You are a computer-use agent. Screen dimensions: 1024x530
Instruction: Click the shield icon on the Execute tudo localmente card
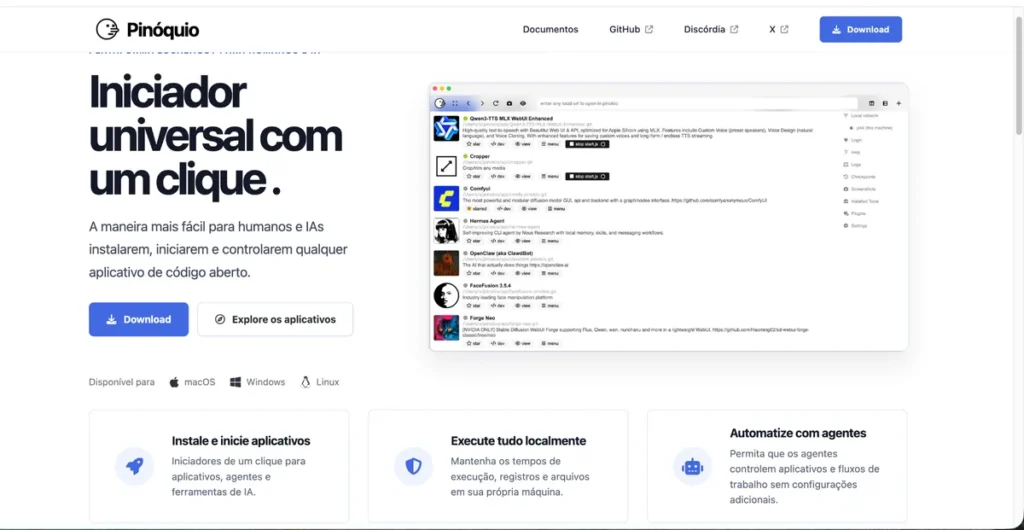(413, 466)
